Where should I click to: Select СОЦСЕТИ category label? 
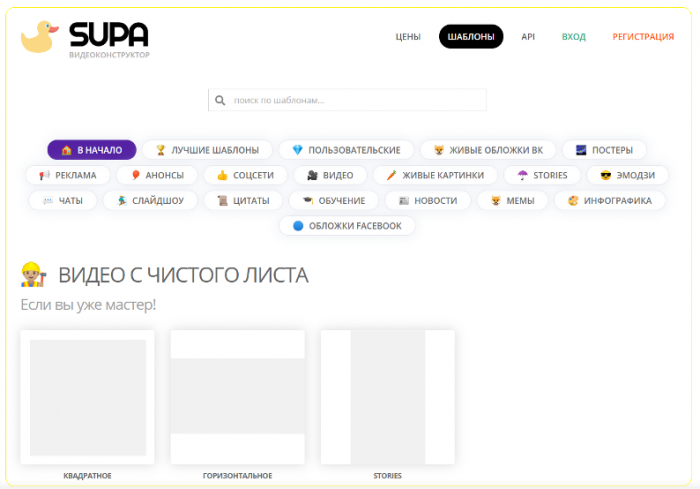coord(254,175)
